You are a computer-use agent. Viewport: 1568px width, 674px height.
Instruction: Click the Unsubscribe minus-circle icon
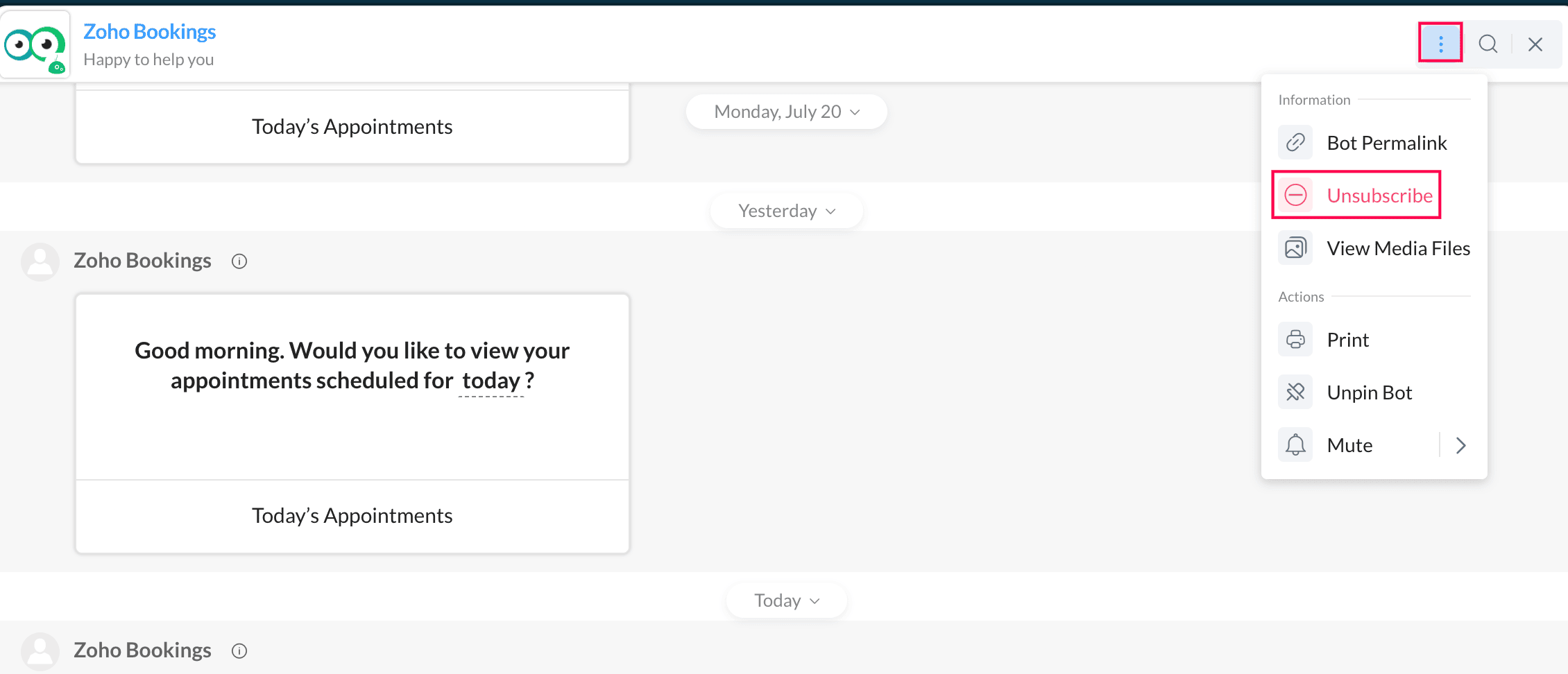tap(1295, 196)
